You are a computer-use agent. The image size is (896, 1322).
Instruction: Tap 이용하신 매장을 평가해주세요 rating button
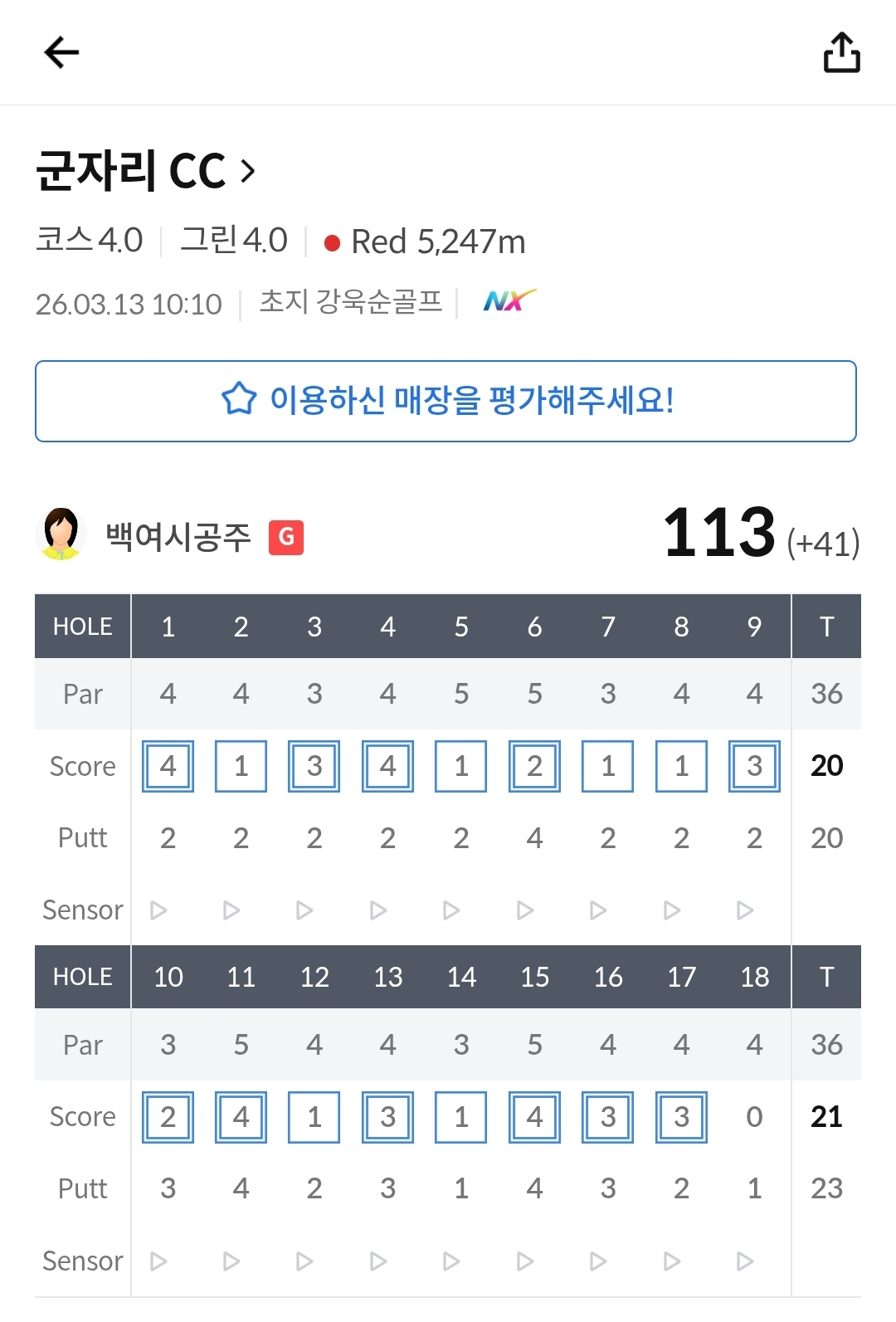tap(446, 401)
